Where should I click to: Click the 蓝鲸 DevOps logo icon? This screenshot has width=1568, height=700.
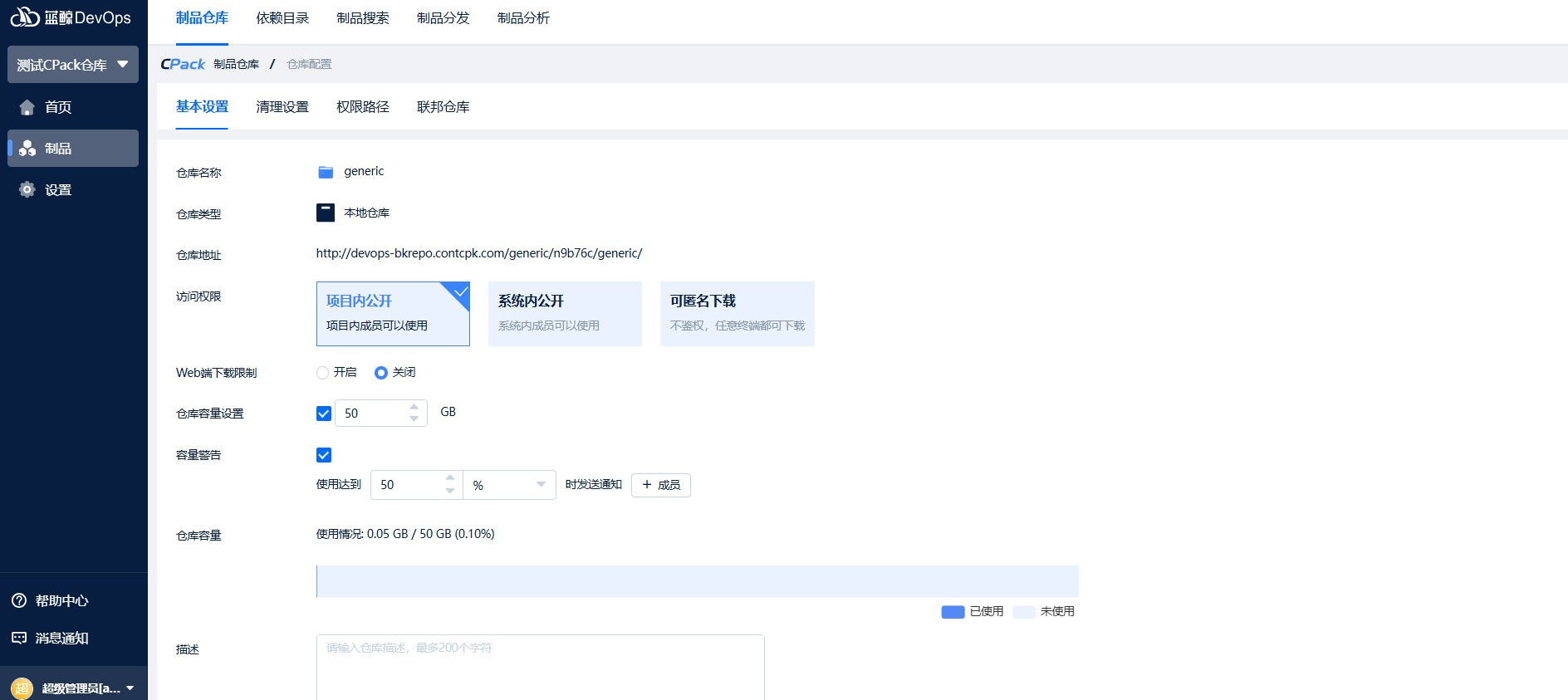click(25, 17)
